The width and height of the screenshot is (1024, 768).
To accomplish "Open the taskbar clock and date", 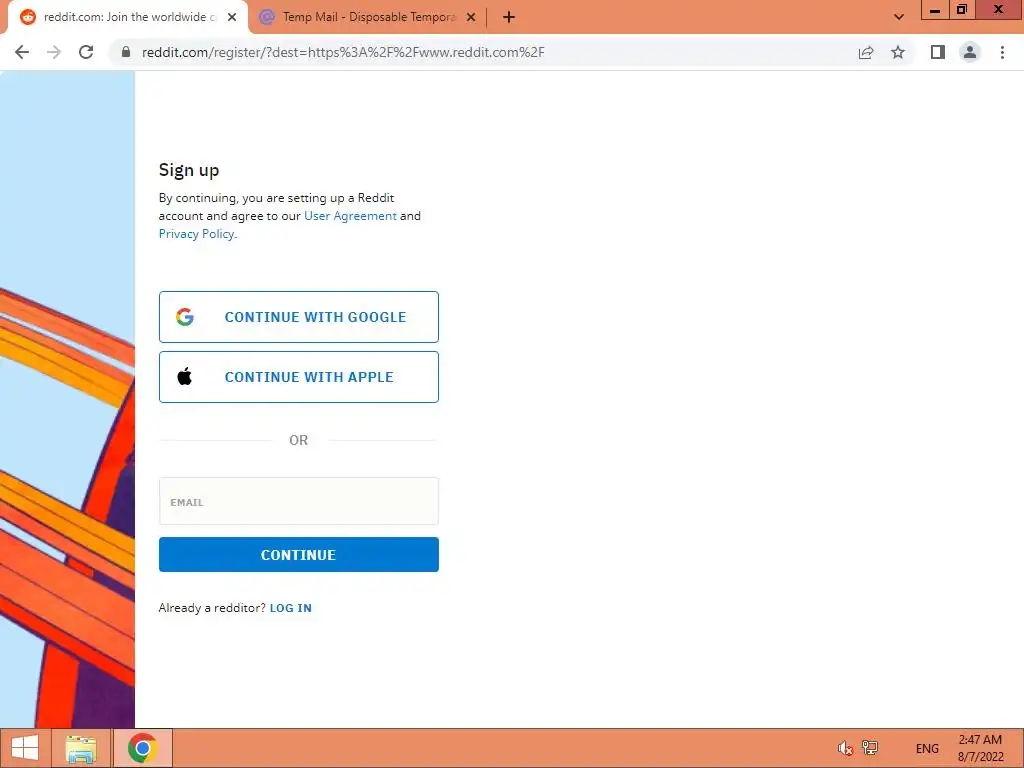I will pyautogui.click(x=980, y=748).
